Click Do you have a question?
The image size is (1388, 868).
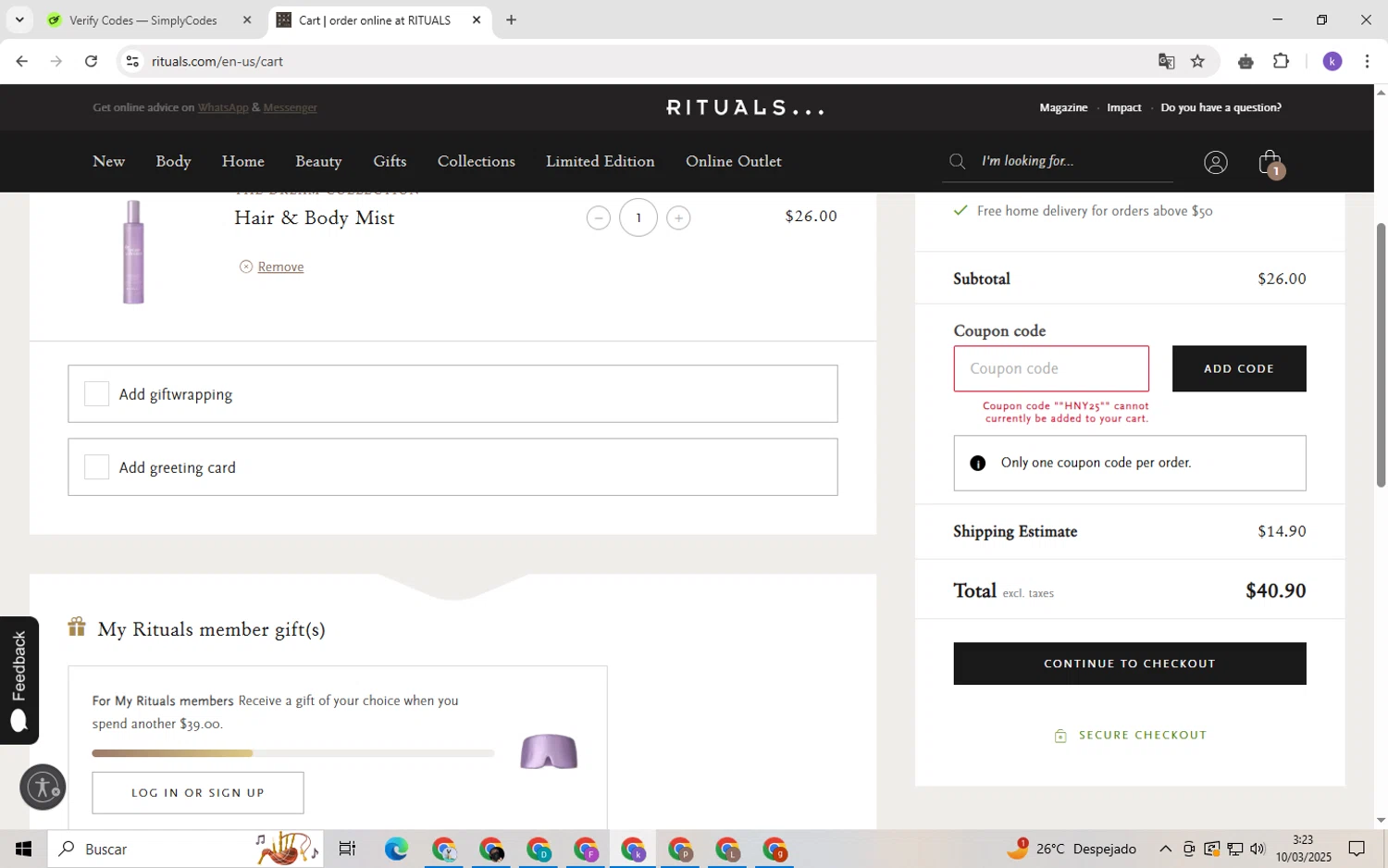point(1221,107)
